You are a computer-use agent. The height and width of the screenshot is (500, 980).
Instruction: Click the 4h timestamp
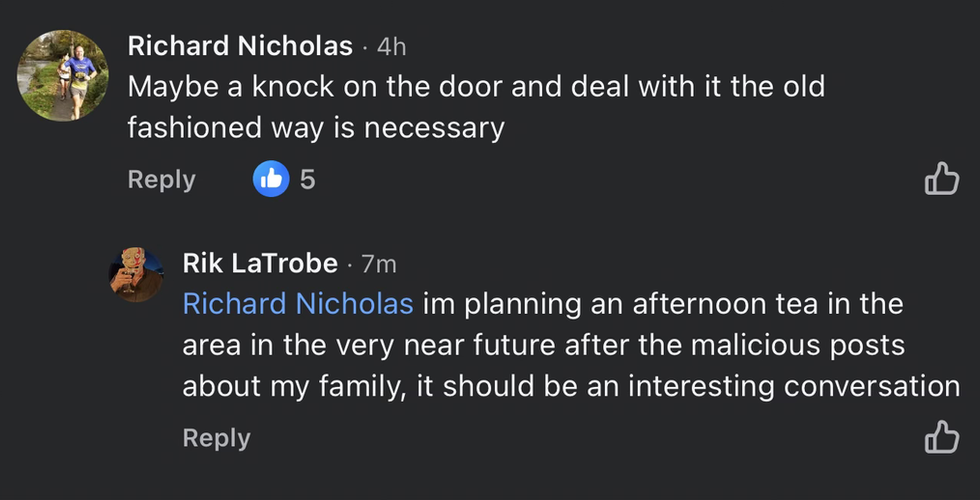[390, 46]
